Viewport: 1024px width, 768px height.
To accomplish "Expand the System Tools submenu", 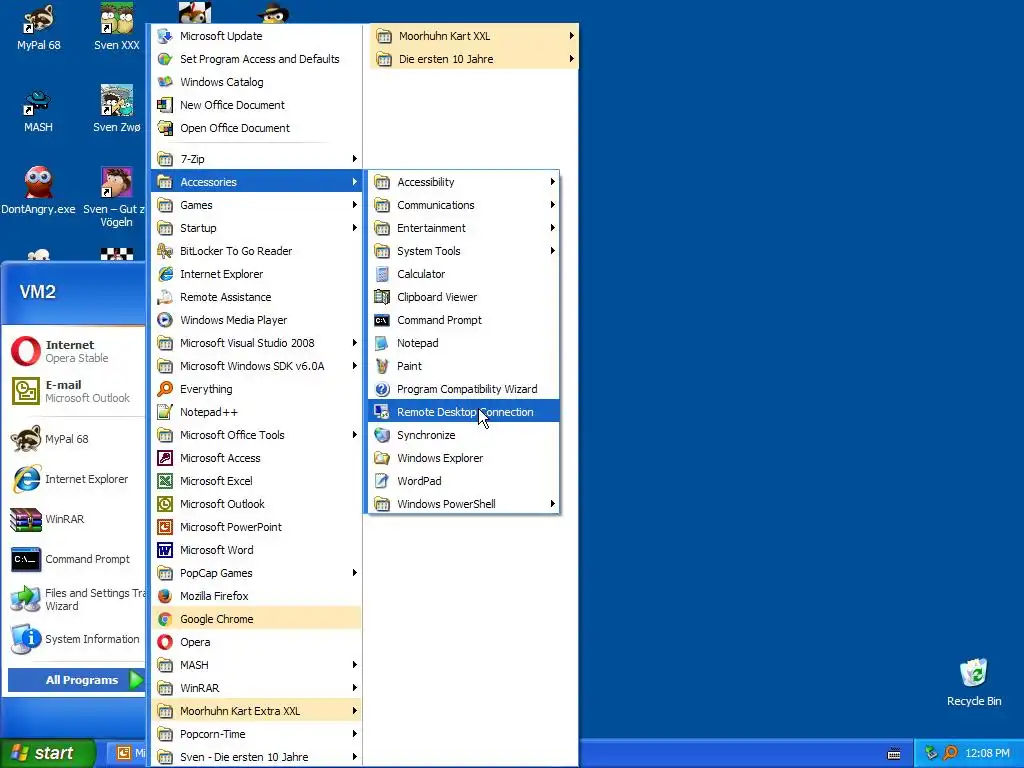I will (464, 251).
